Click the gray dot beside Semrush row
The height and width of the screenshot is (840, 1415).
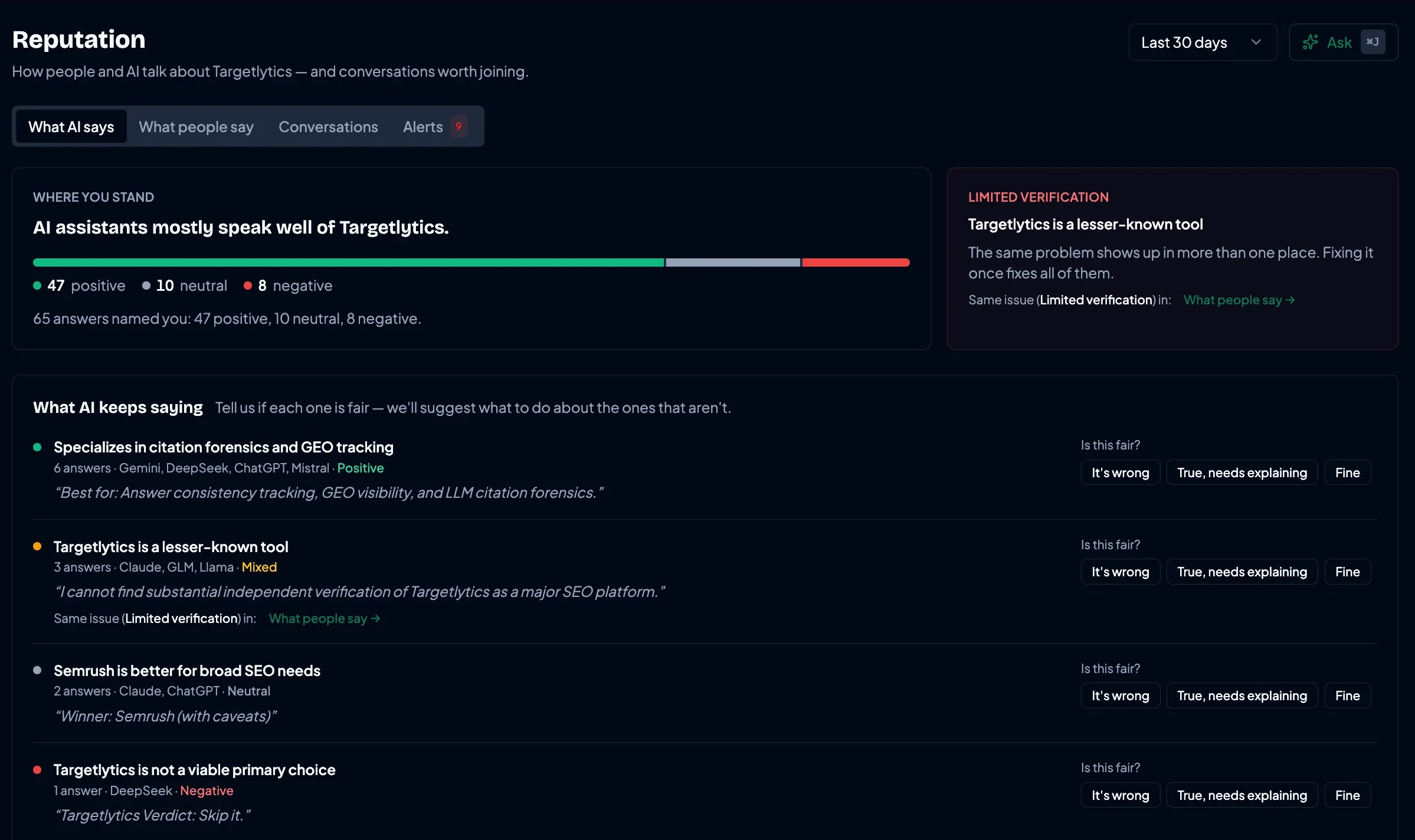pos(37,670)
